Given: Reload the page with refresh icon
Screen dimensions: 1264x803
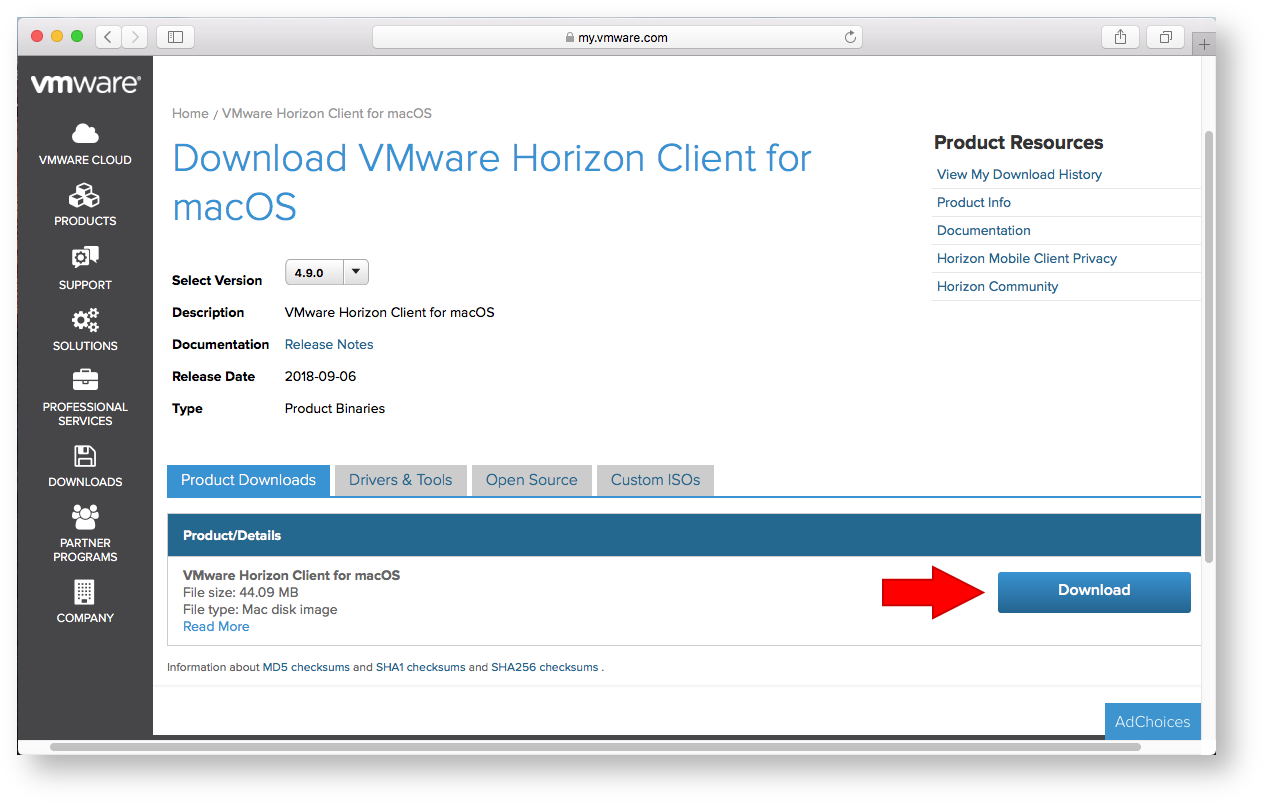Looking at the screenshot, I should [851, 37].
